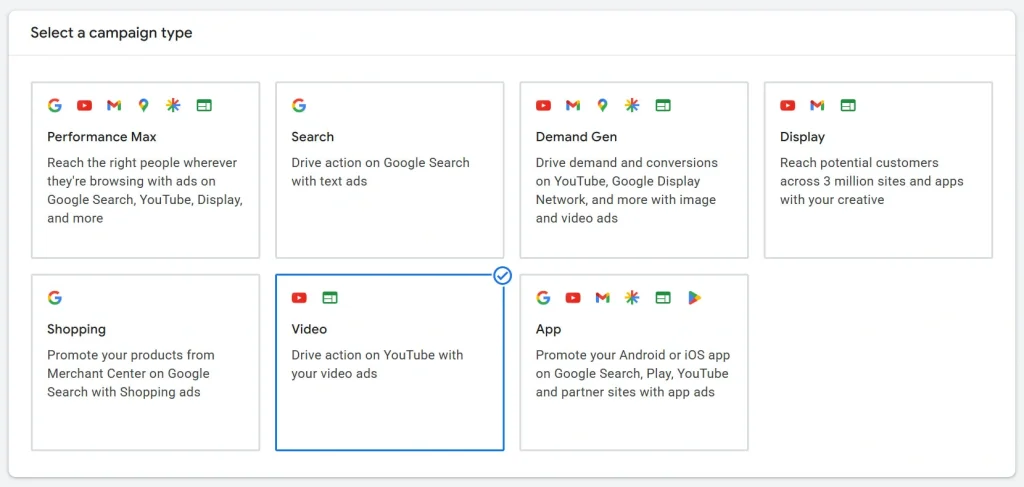Screen dimensions: 1024x487
Task: Click the Display network icon in Performance Max card
Action: coord(204,105)
